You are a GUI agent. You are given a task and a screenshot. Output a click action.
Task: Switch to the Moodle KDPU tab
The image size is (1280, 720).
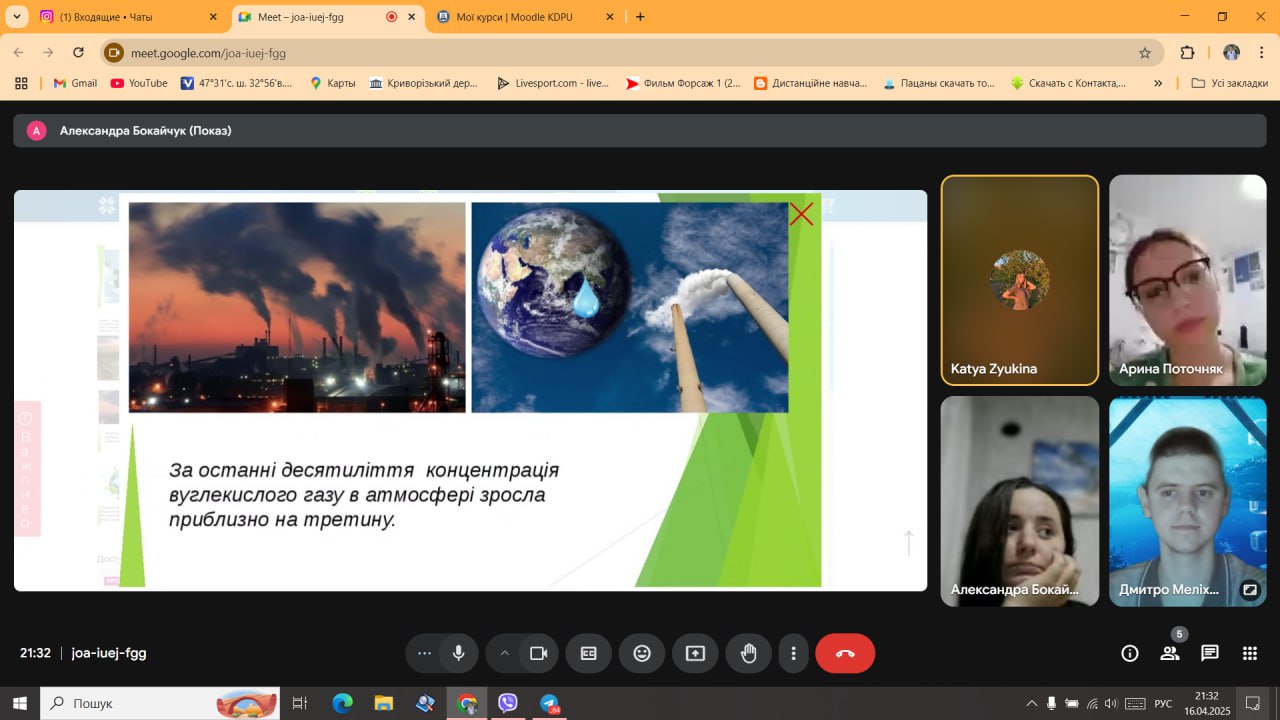point(525,17)
